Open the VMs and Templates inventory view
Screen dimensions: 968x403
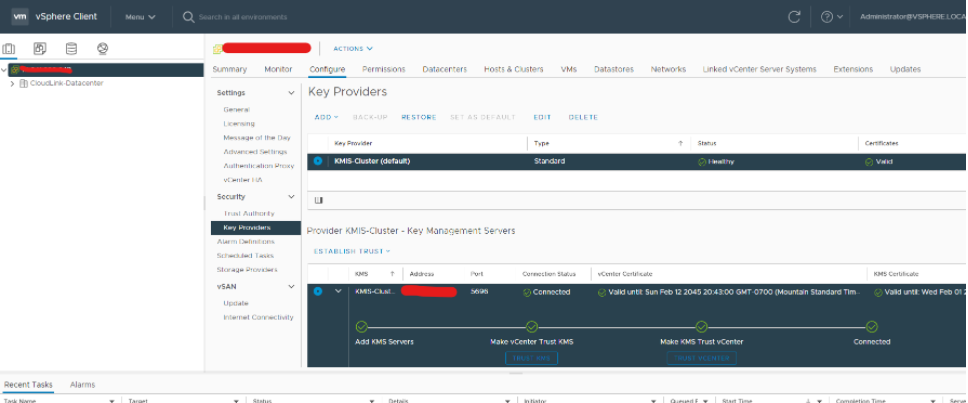(40, 49)
